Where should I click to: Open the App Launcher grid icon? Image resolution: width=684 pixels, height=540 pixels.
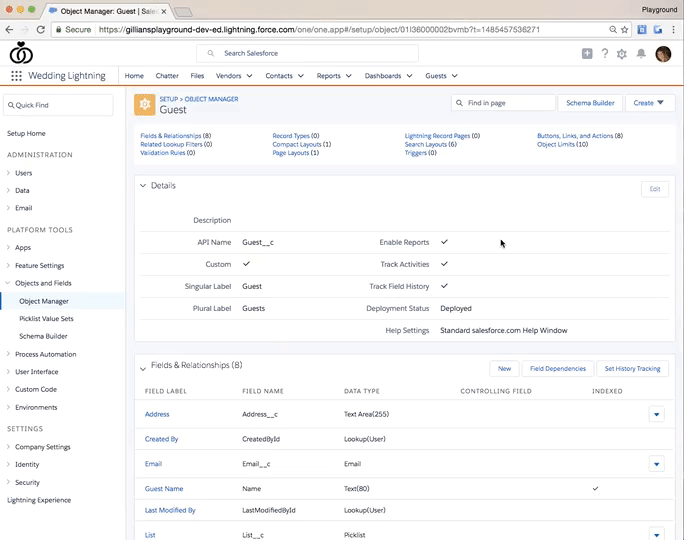pos(16,76)
